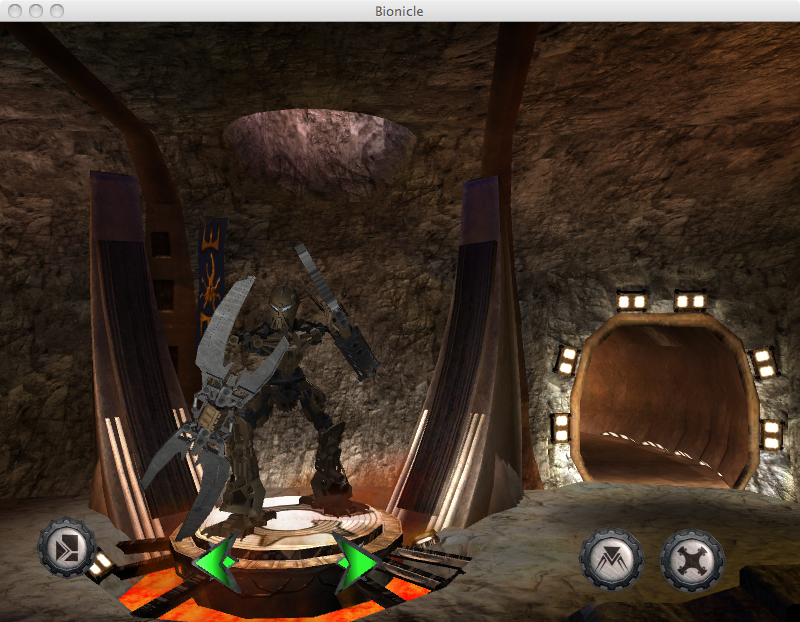Click the Bionicle window title text

pos(399,11)
